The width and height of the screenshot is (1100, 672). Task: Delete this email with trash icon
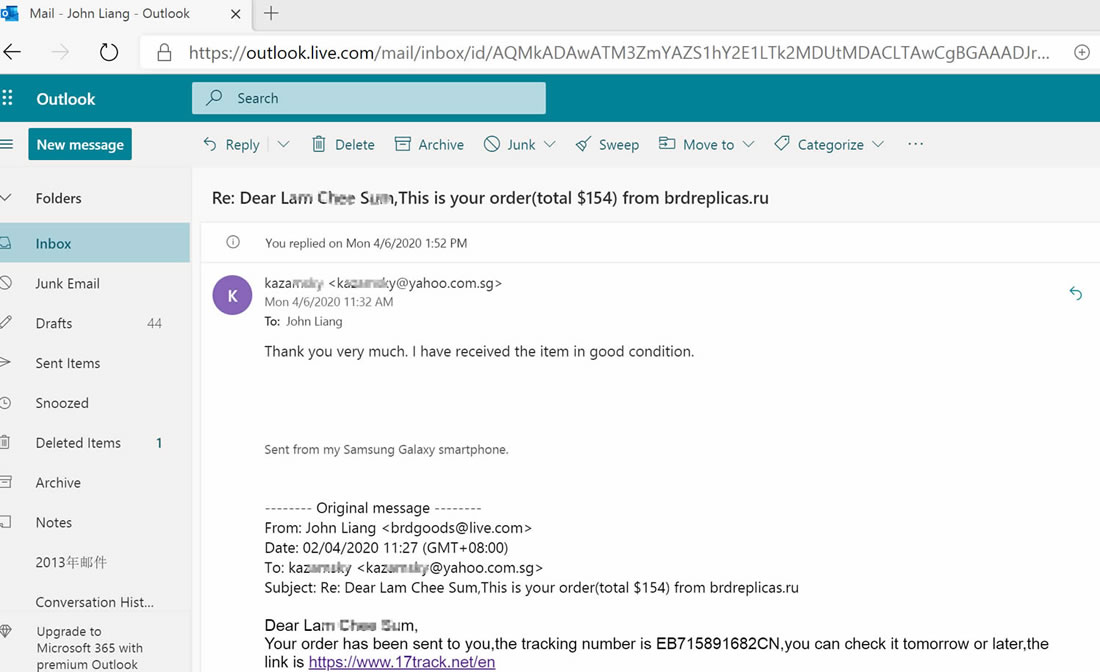tap(319, 144)
